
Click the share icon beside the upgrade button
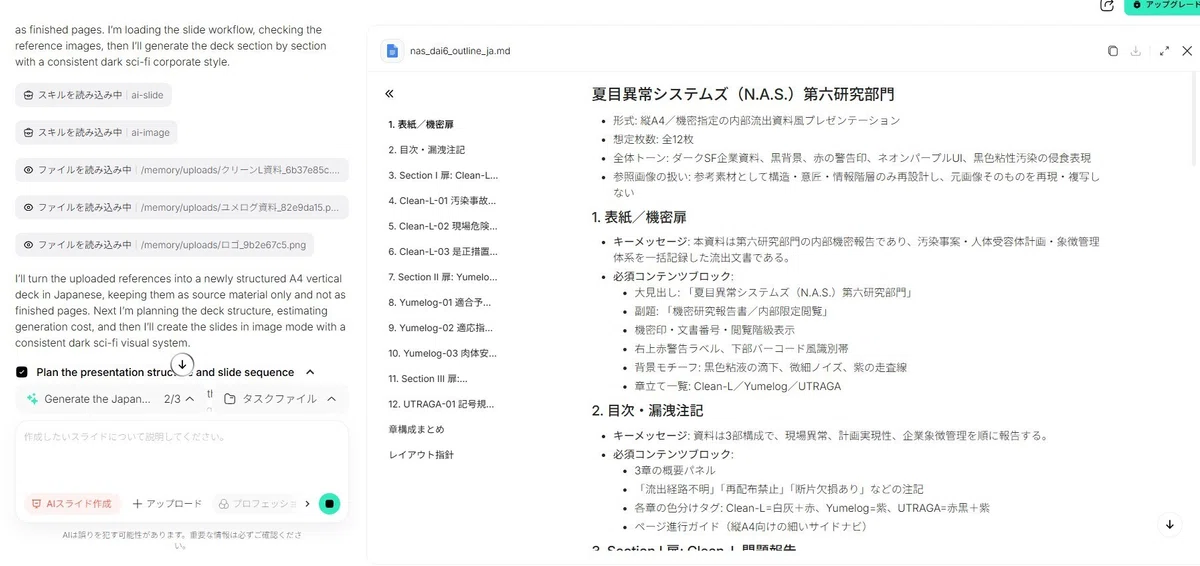click(1106, 5)
